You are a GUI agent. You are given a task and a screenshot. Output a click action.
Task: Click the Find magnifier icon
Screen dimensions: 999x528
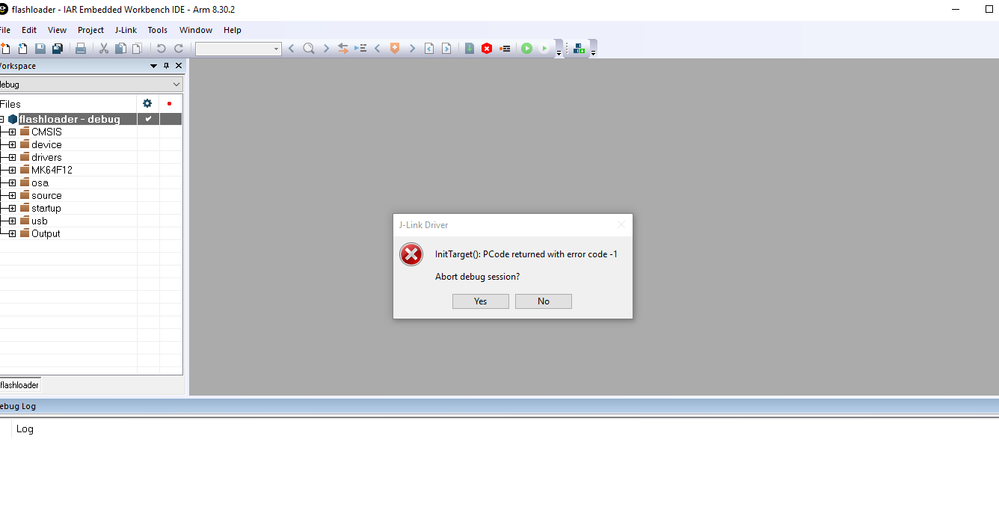[x=308, y=48]
